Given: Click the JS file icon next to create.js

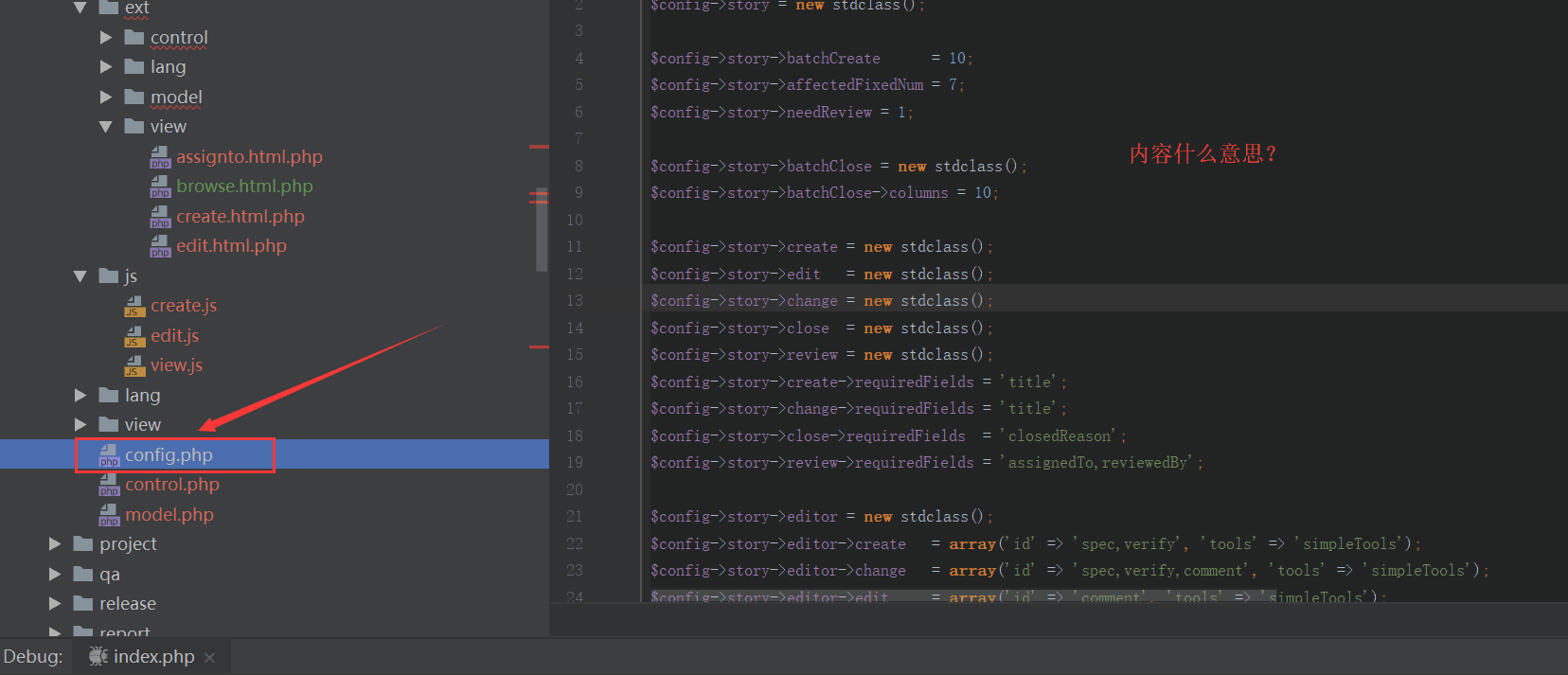Looking at the screenshot, I should [134, 306].
